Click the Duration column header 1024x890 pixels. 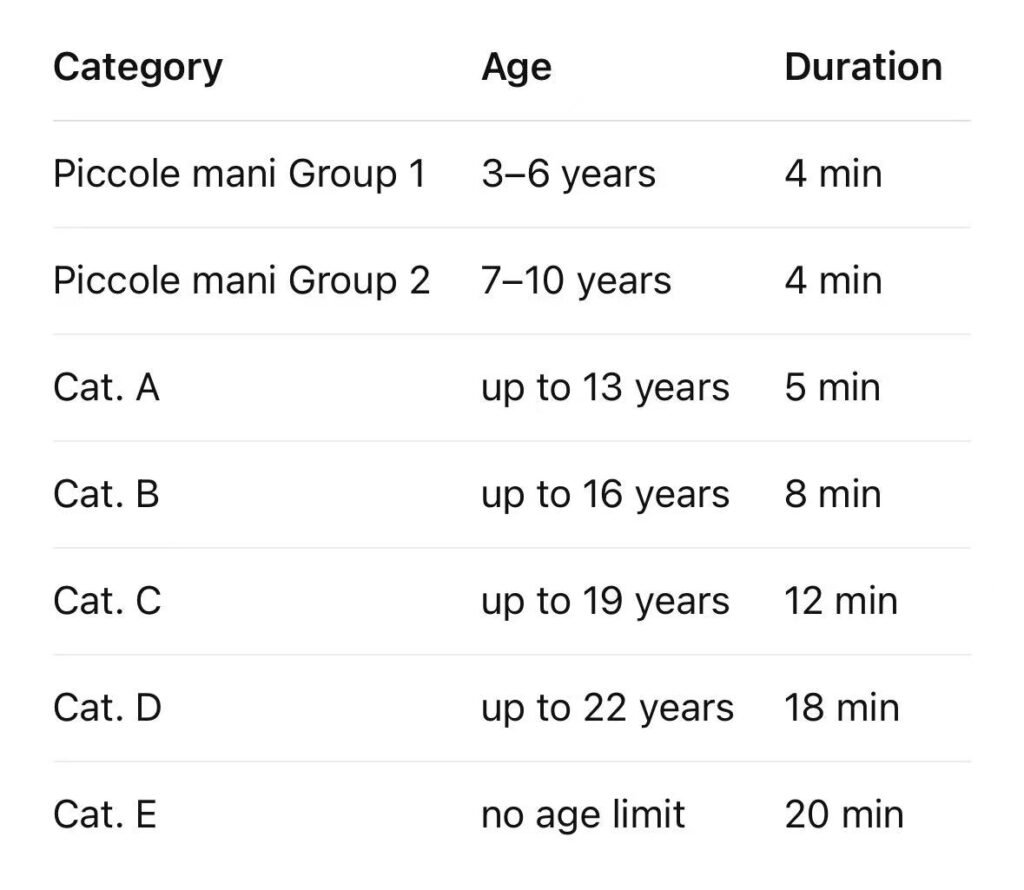point(862,67)
